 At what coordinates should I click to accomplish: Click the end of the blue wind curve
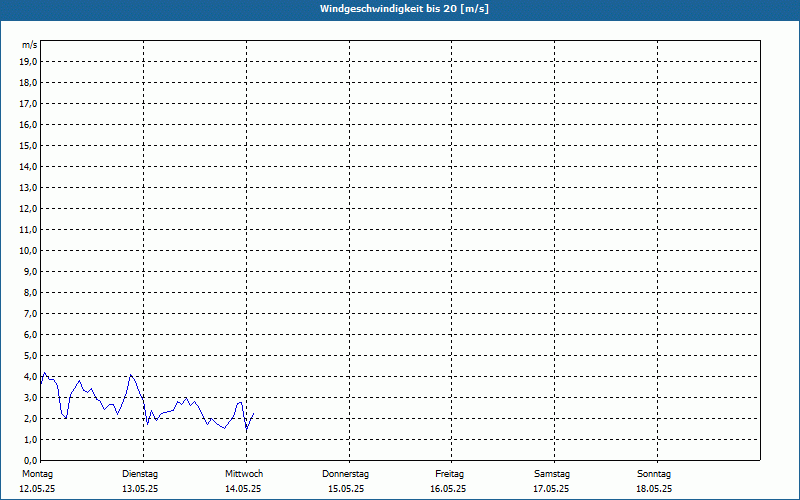coord(254,413)
